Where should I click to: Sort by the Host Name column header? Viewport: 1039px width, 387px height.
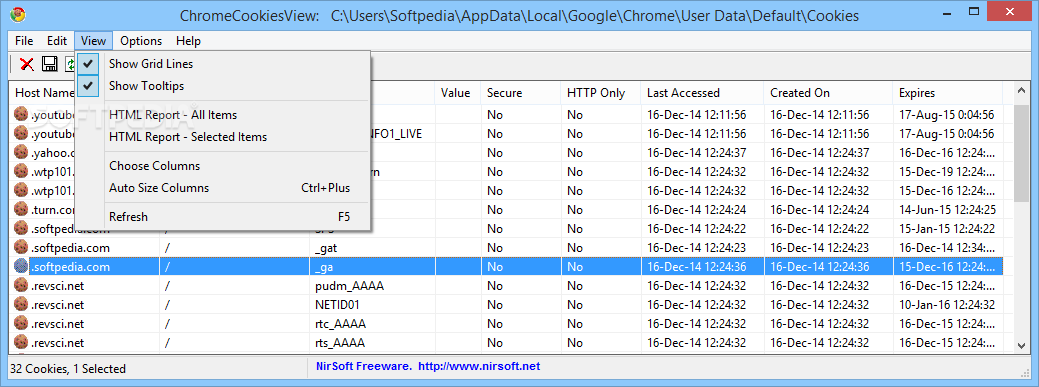[44, 93]
